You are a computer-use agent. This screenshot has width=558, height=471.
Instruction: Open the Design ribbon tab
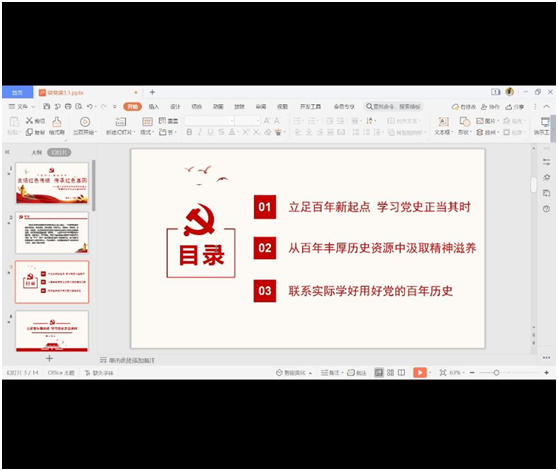coord(175,106)
